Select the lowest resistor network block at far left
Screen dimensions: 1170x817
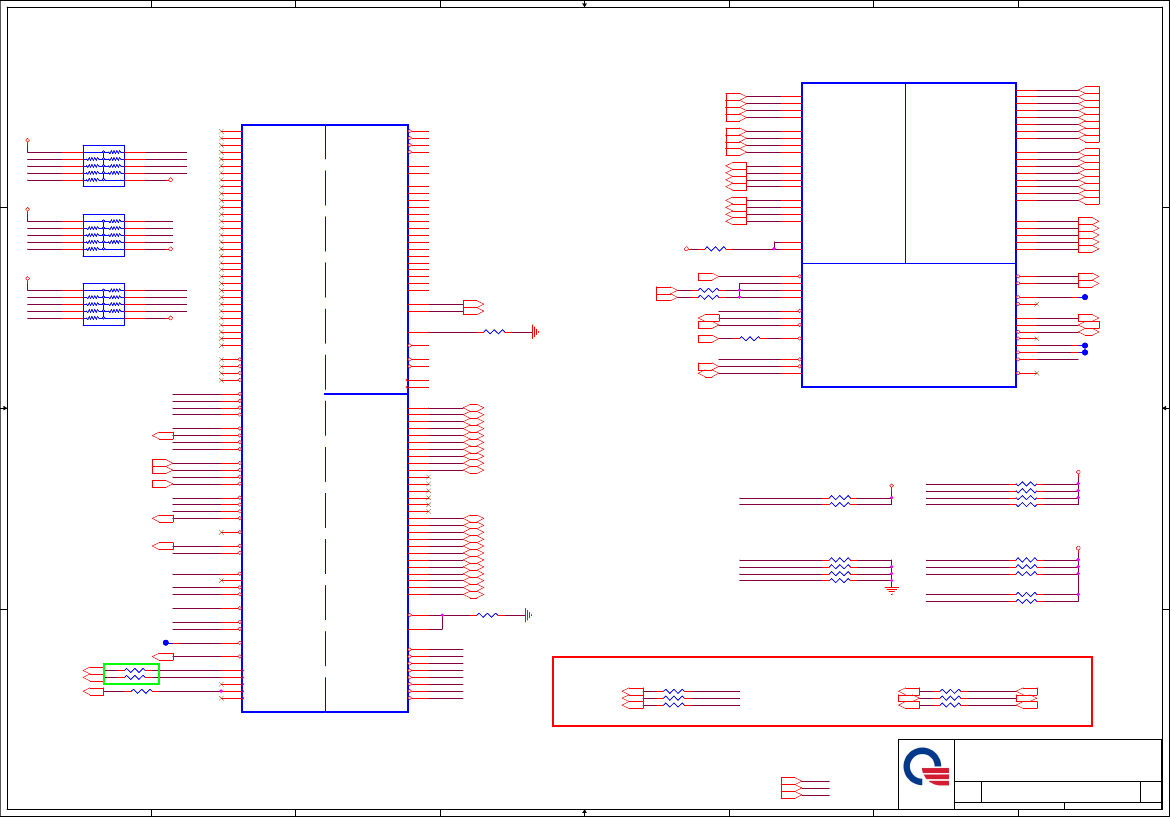(x=104, y=304)
